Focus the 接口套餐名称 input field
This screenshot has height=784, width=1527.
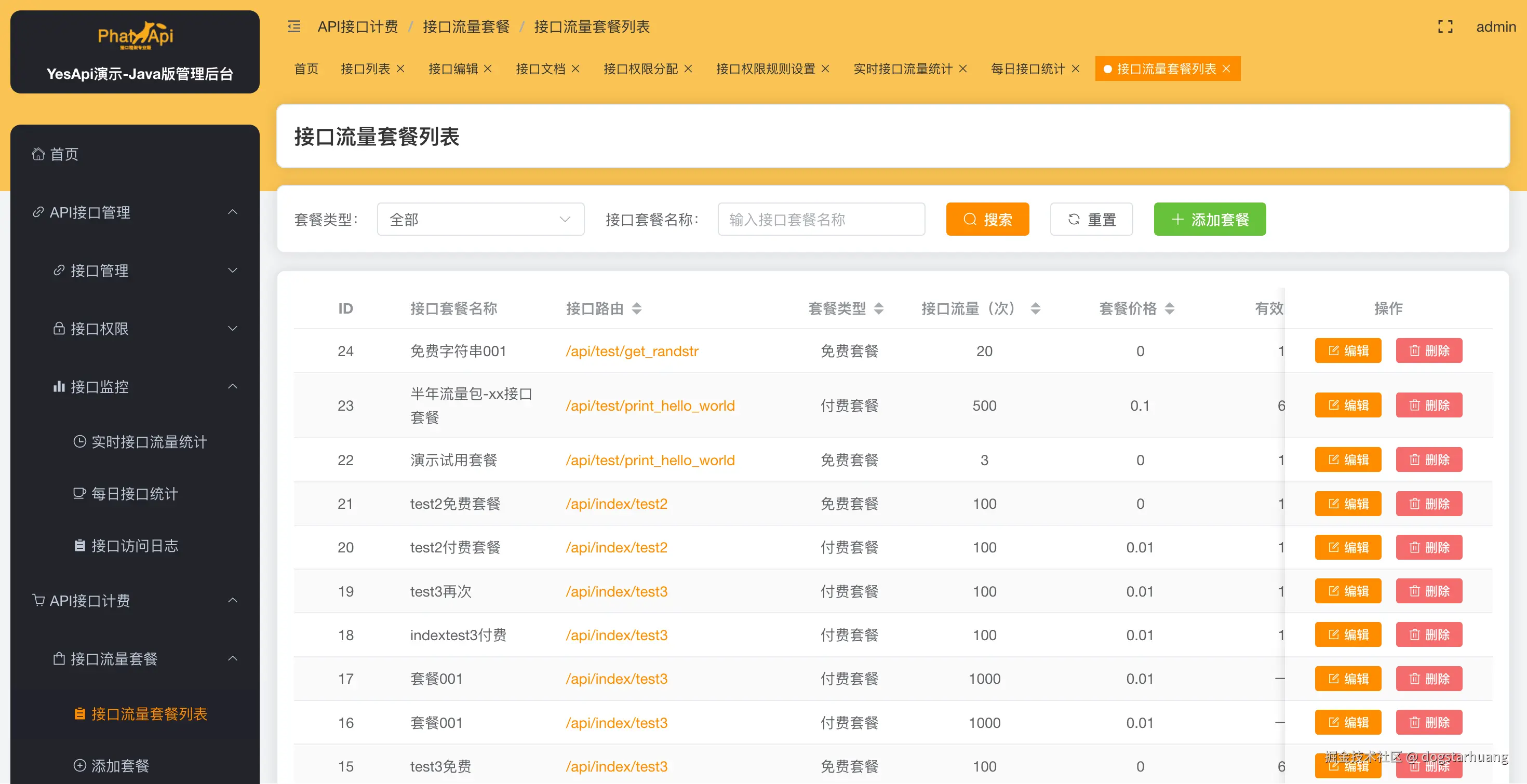click(x=821, y=219)
